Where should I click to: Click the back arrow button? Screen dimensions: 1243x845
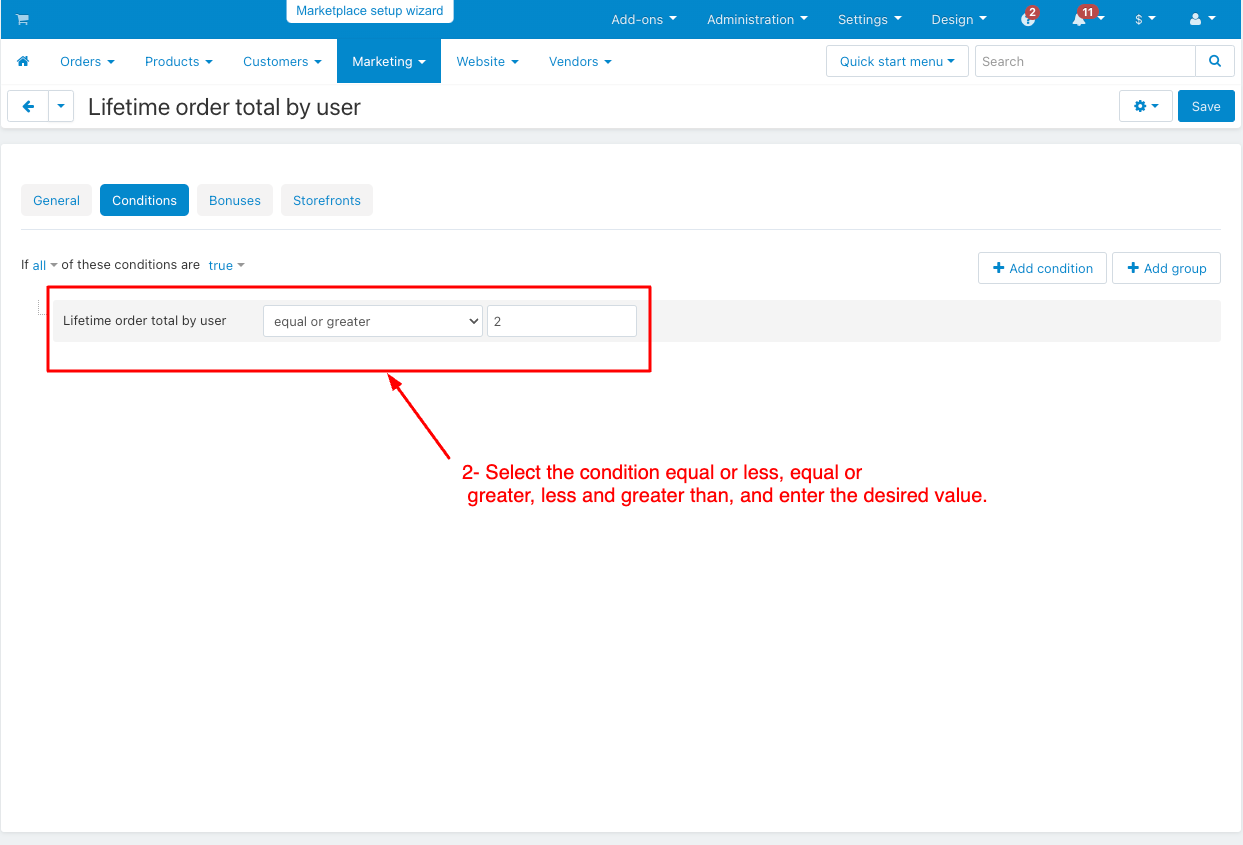(x=28, y=106)
